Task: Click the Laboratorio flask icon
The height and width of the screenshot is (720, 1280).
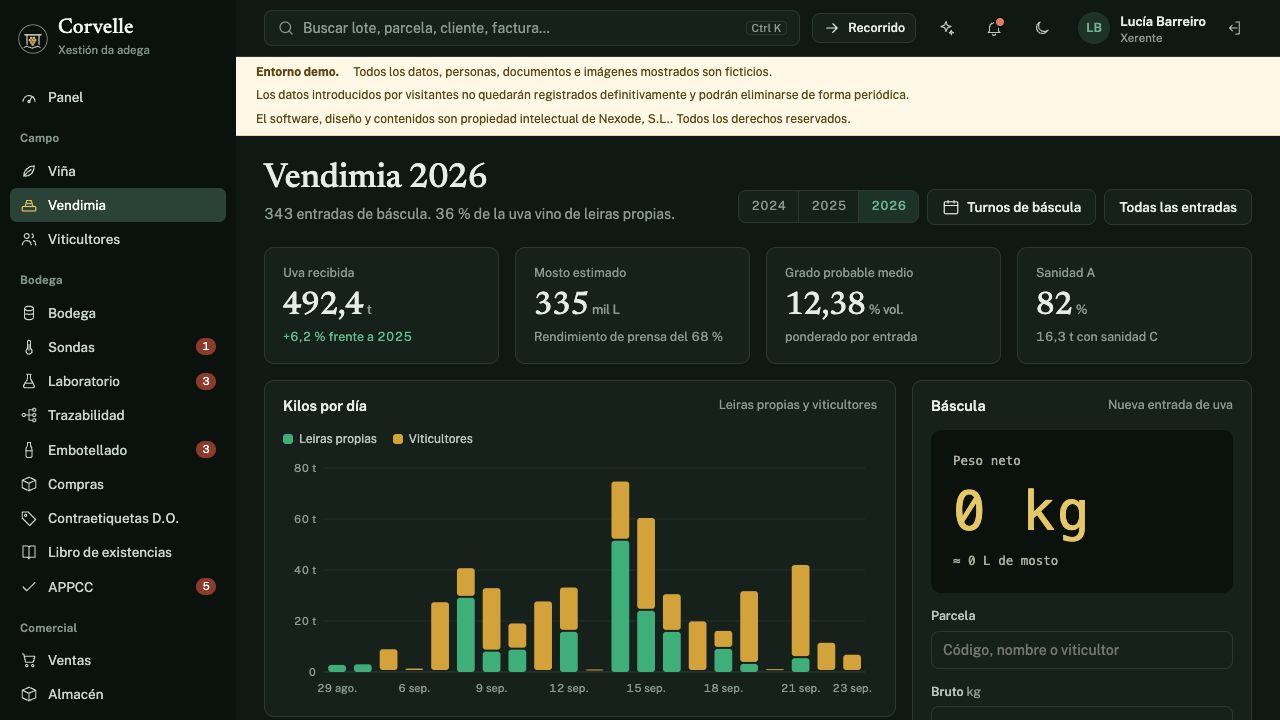Action: [x=29, y=382]
